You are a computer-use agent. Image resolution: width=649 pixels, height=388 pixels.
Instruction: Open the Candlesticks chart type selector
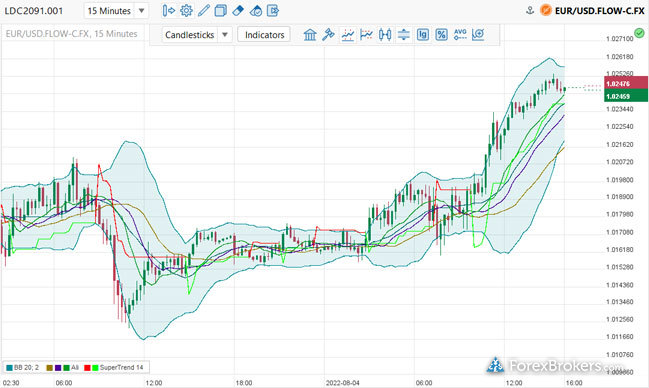pos(197,35)
